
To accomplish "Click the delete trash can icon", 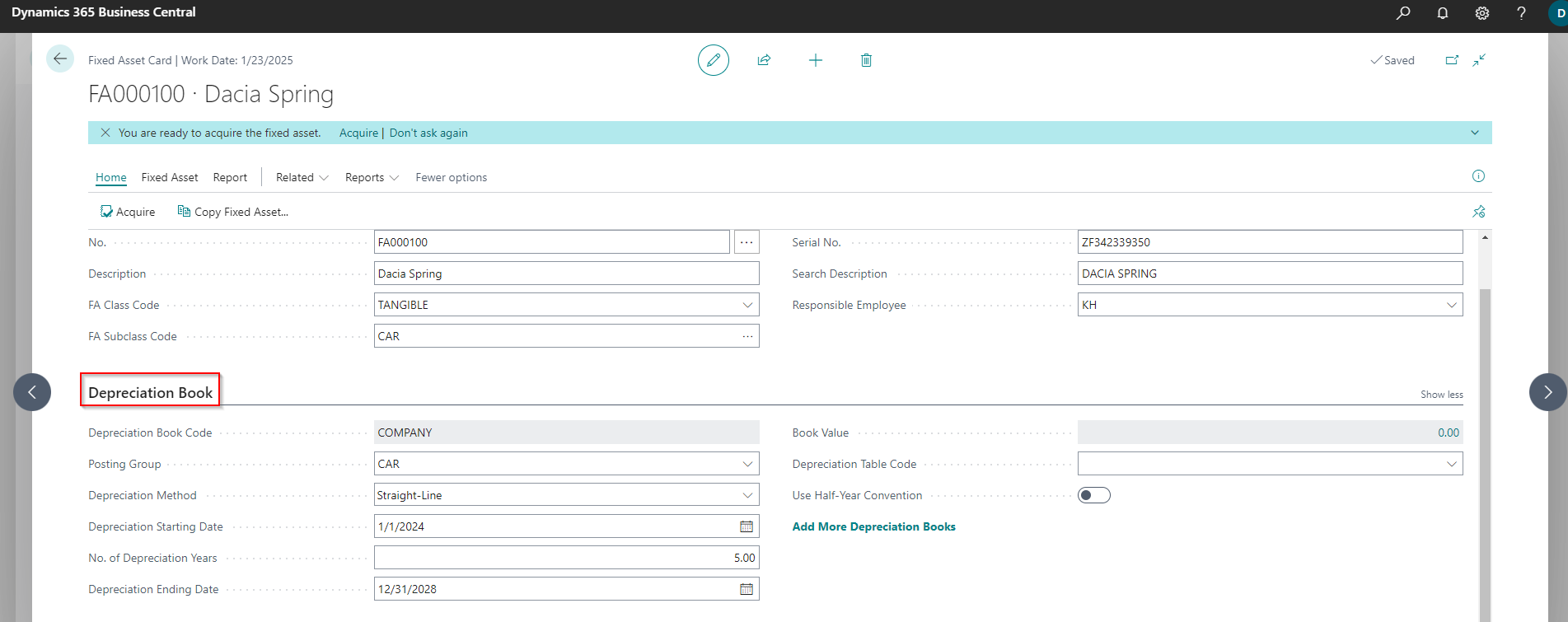I will 866,60.
